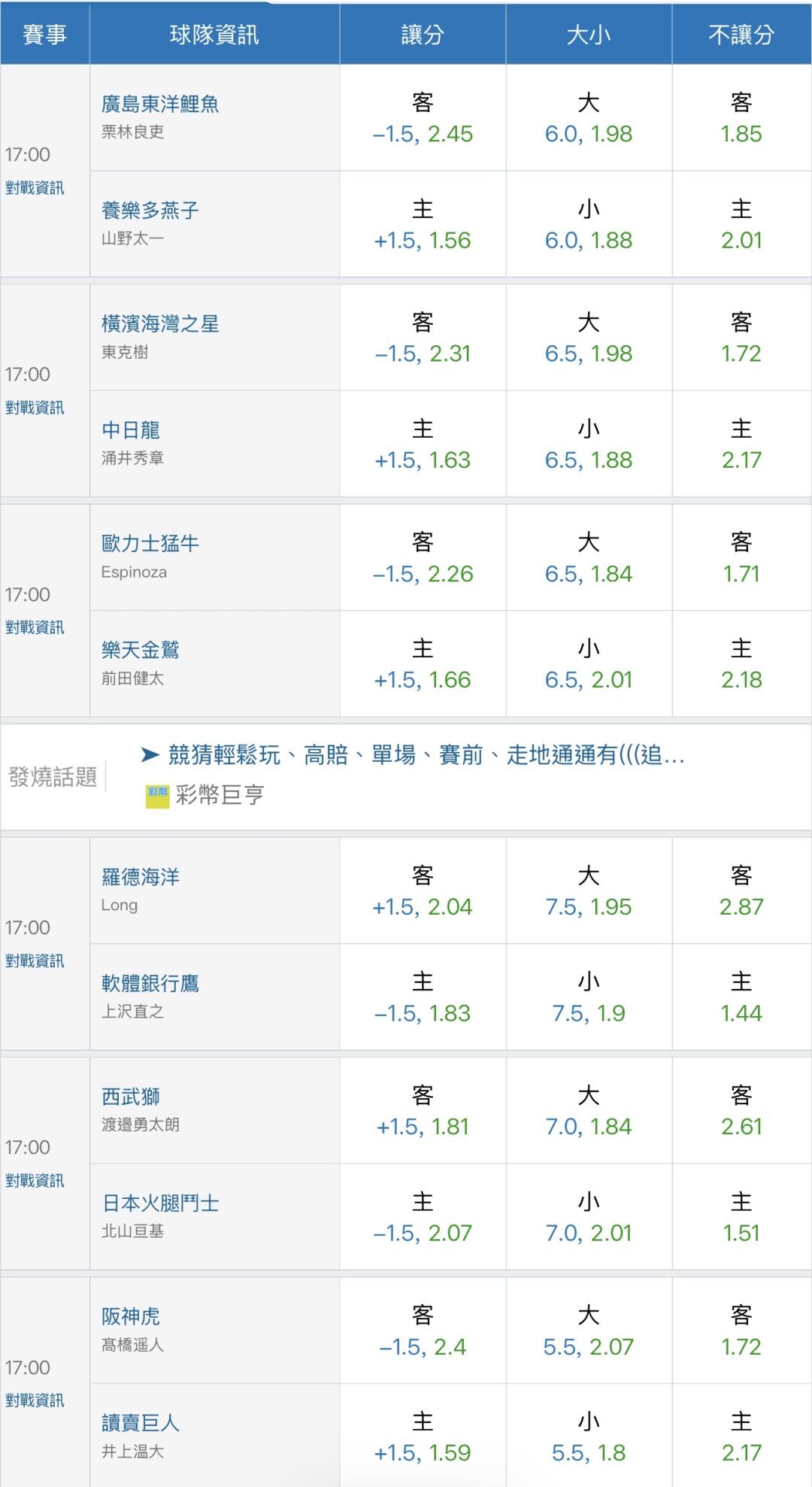Screen dimensions: 812x1487
Task: Choose over 6.5 at 1.98 for 橫濱 game
Action: (x=589, y=338)
